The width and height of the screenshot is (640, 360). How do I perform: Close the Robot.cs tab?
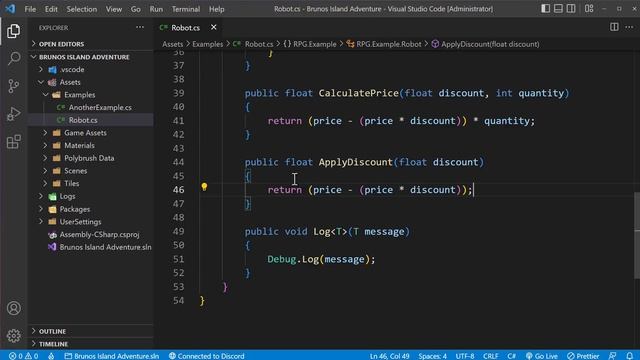point(213,27)
